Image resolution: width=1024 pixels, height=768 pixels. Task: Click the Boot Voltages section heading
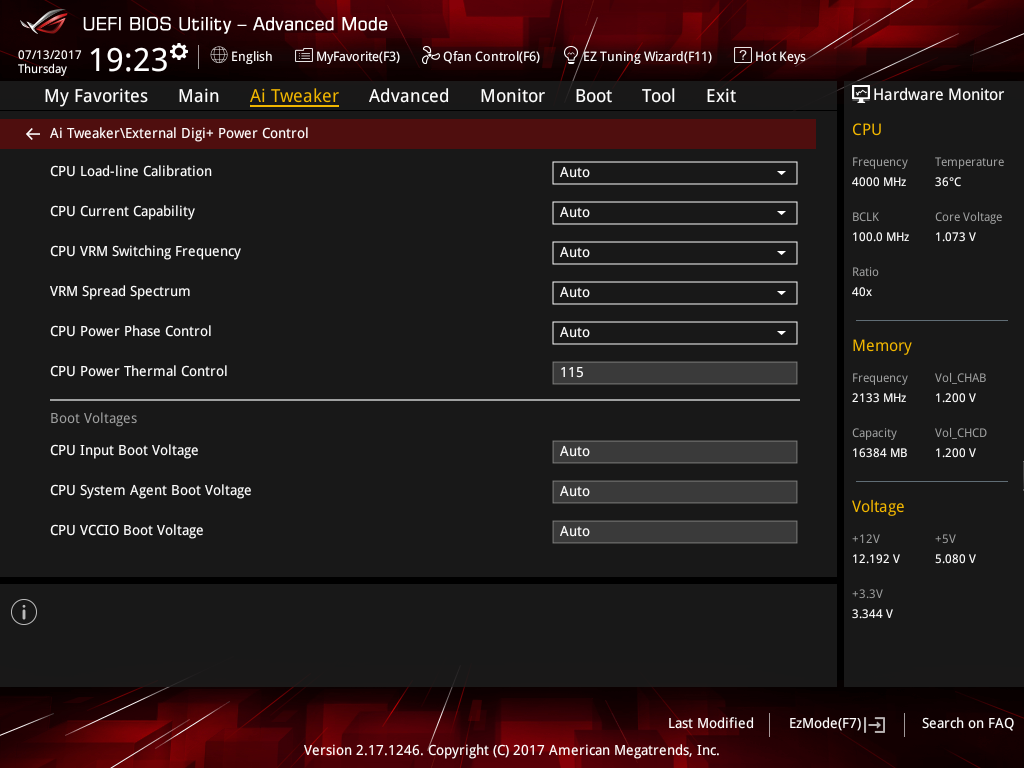tap(93, 419)
